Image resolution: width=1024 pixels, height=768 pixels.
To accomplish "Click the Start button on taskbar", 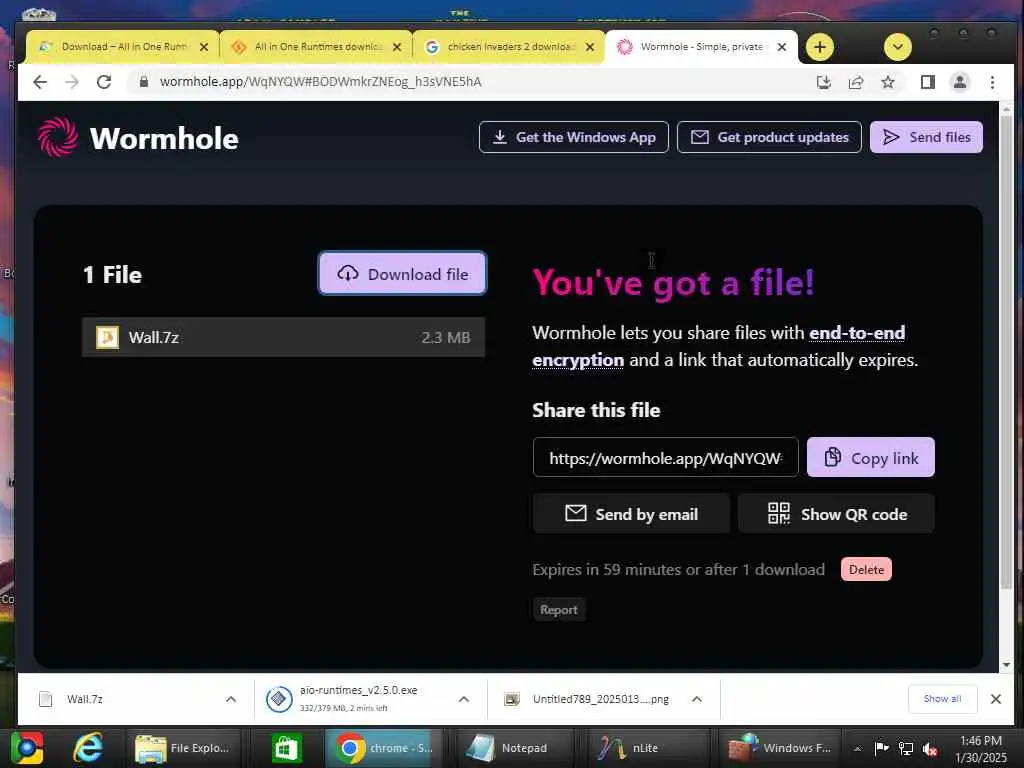I will [x=26, y=748].
